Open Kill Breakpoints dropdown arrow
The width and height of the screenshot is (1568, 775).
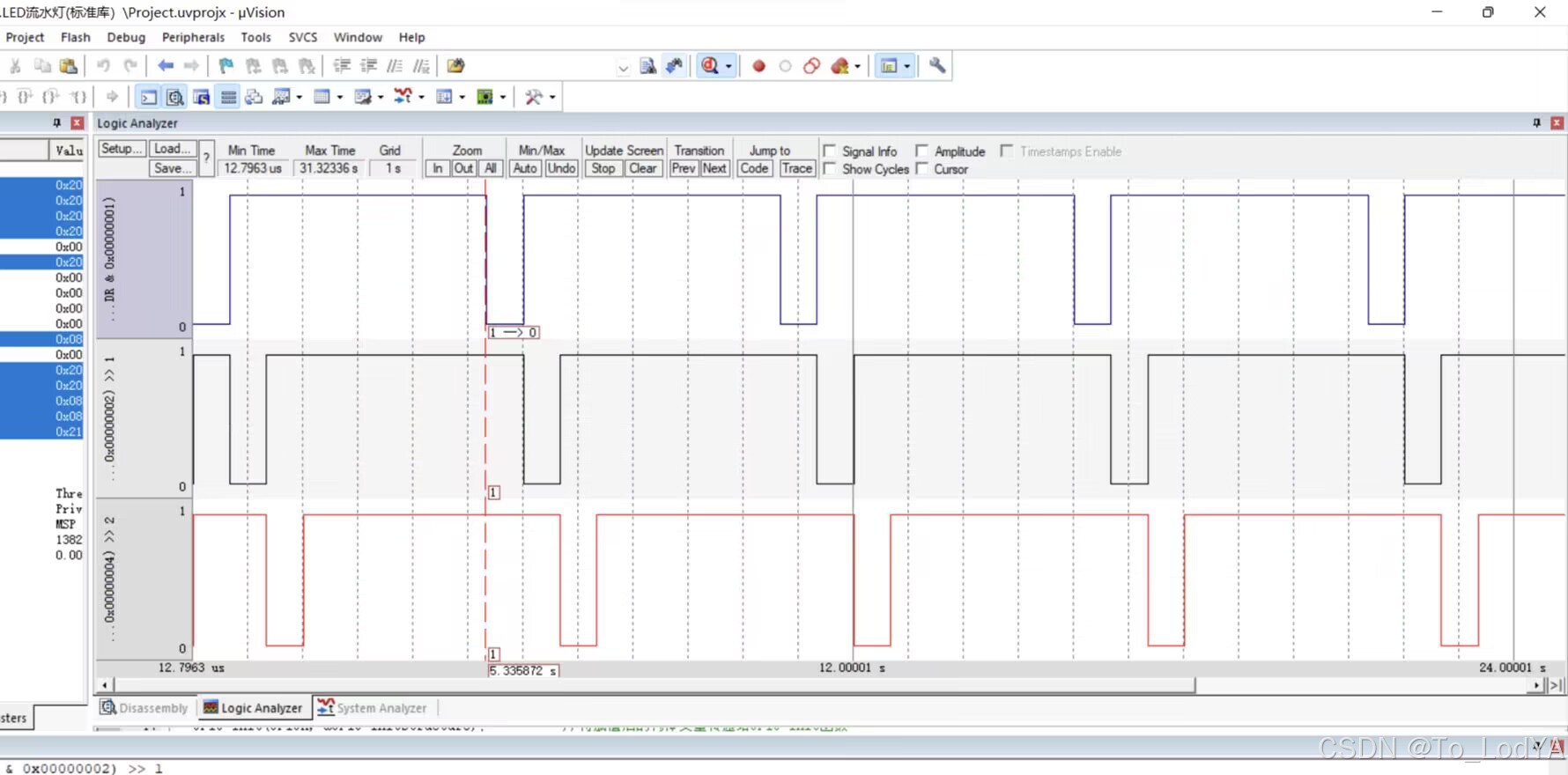[x=857, y=66]
